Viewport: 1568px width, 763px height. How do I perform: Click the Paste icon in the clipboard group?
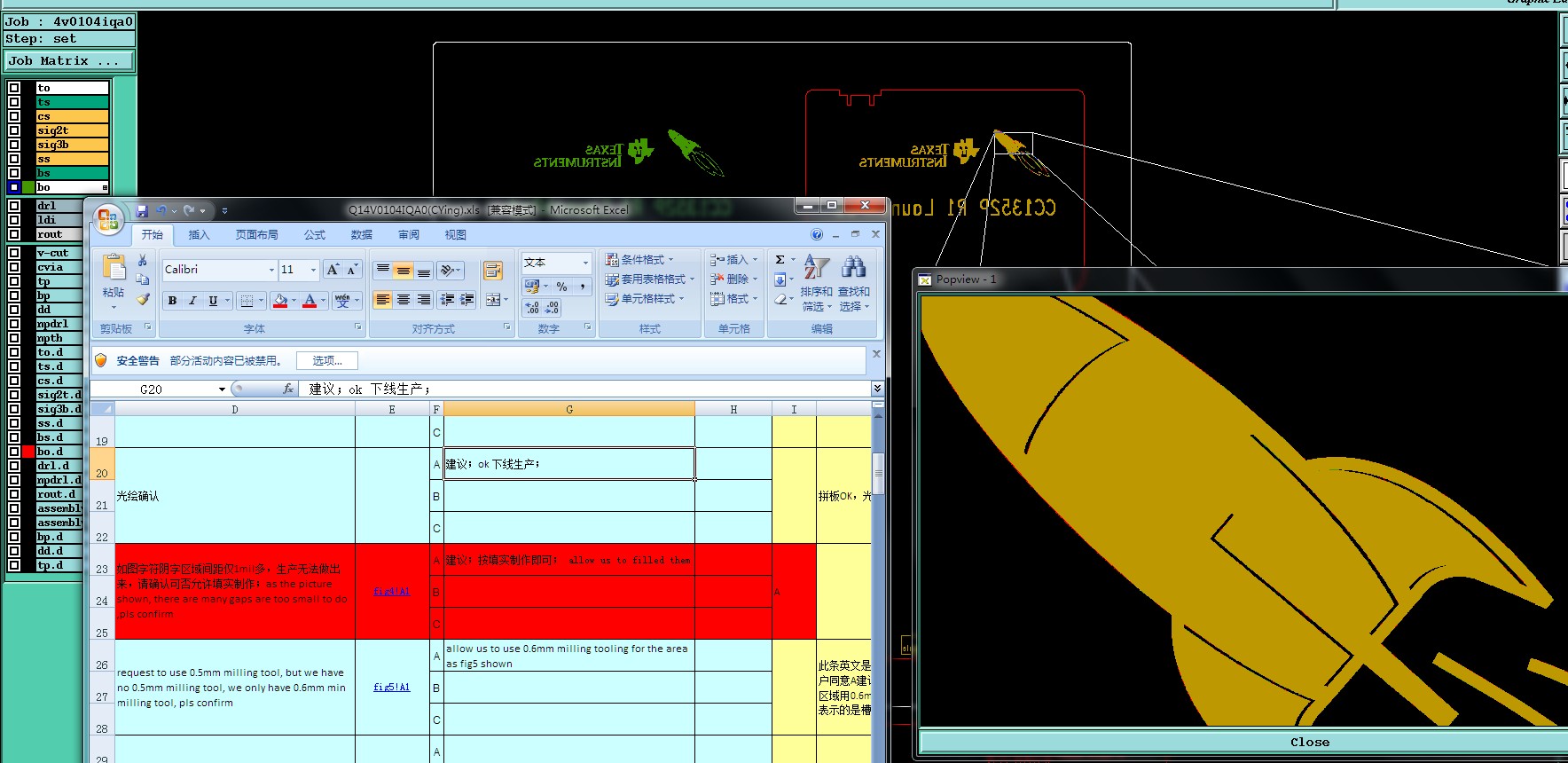coord(114,268)
